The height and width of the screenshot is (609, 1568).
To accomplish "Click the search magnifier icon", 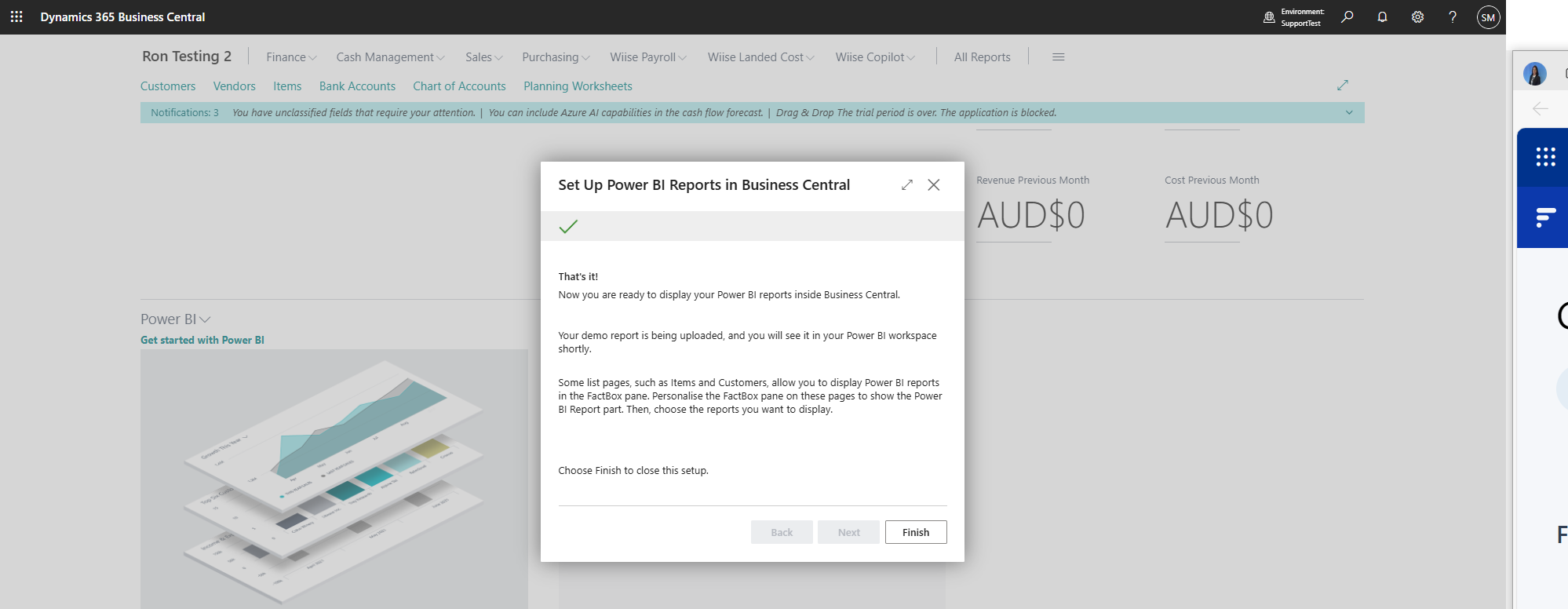I will (x=1347, y=16).
